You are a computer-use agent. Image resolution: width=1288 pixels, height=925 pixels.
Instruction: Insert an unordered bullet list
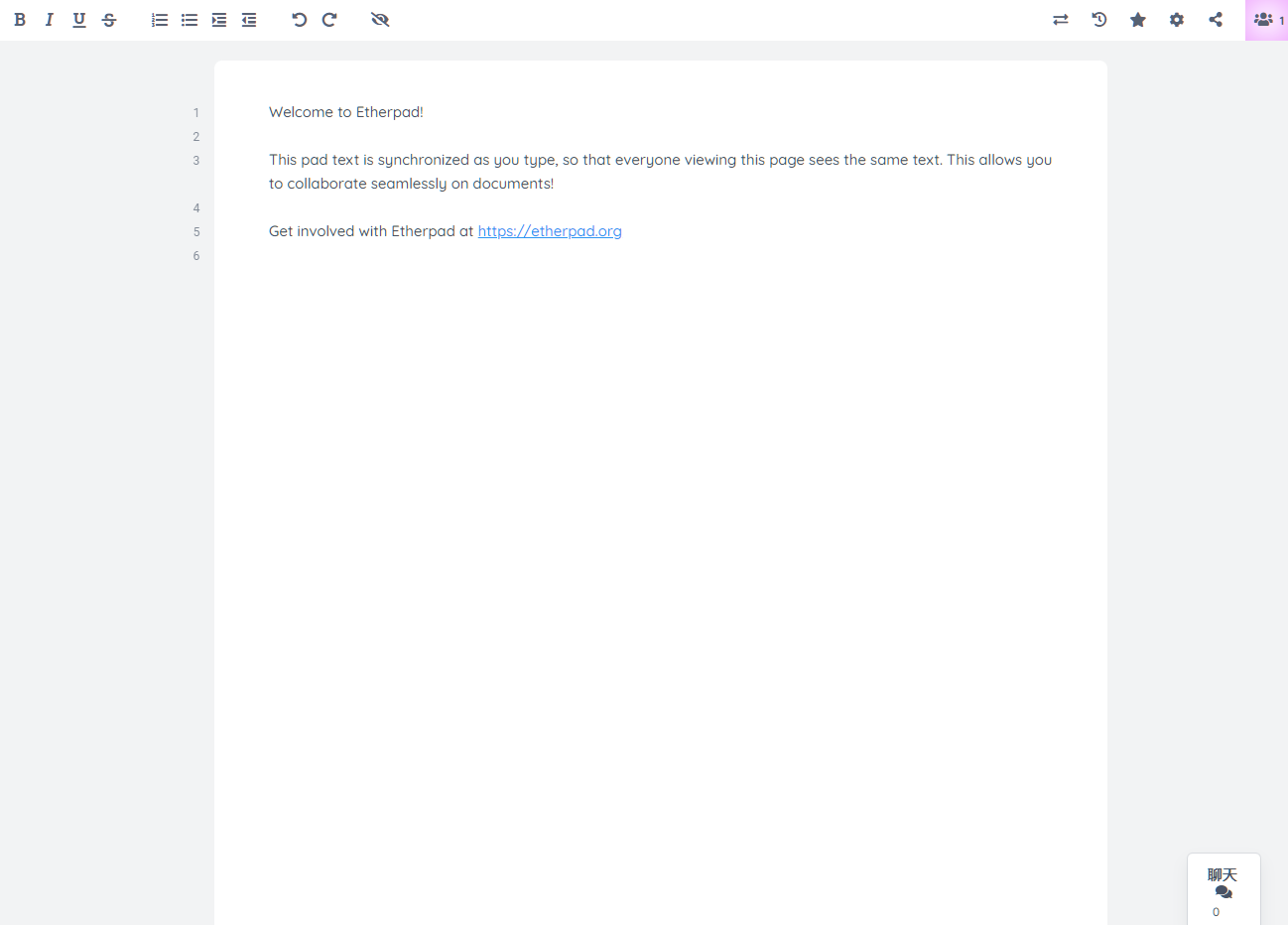click(190, 20)
